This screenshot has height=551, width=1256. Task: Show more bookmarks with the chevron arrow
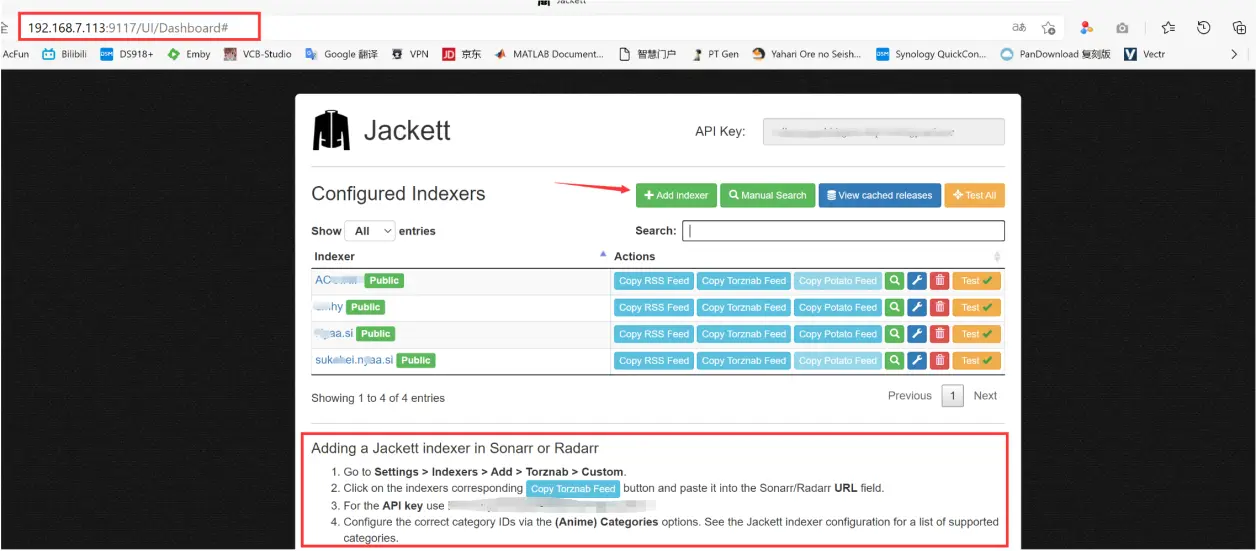[1234, 54]
